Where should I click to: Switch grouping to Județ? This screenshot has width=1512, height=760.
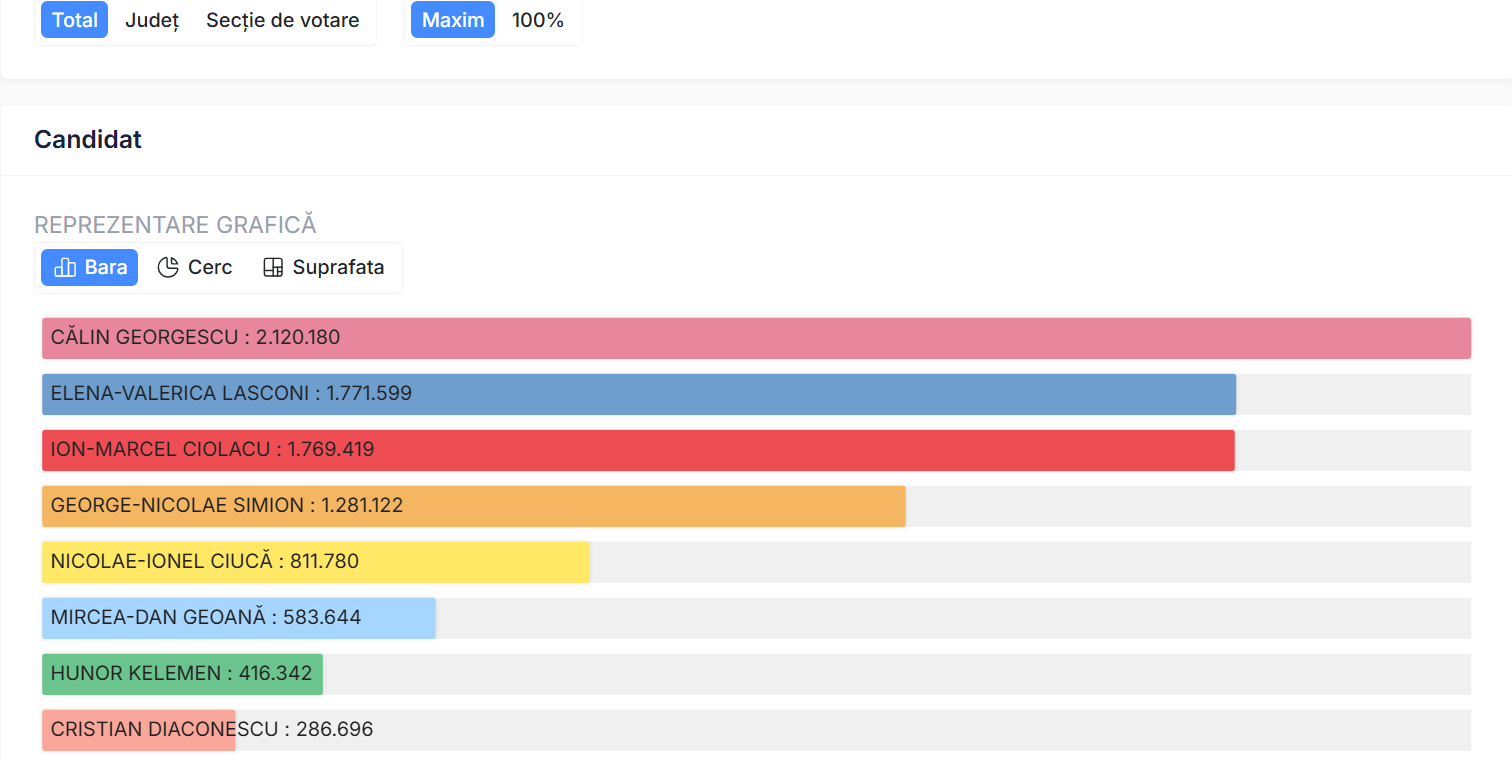(x=152, y=20)
